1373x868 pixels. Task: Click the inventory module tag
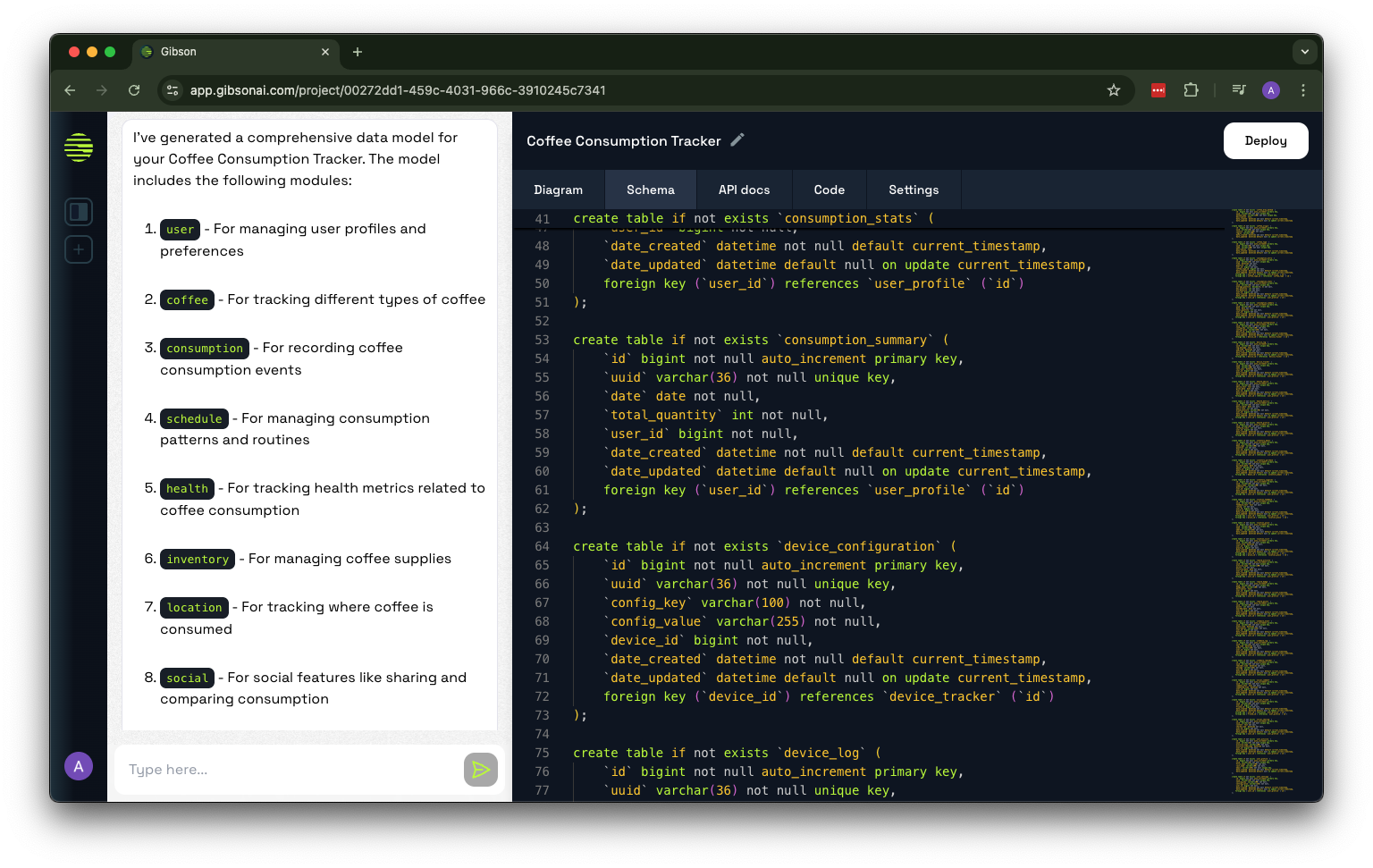click(198, 560)
